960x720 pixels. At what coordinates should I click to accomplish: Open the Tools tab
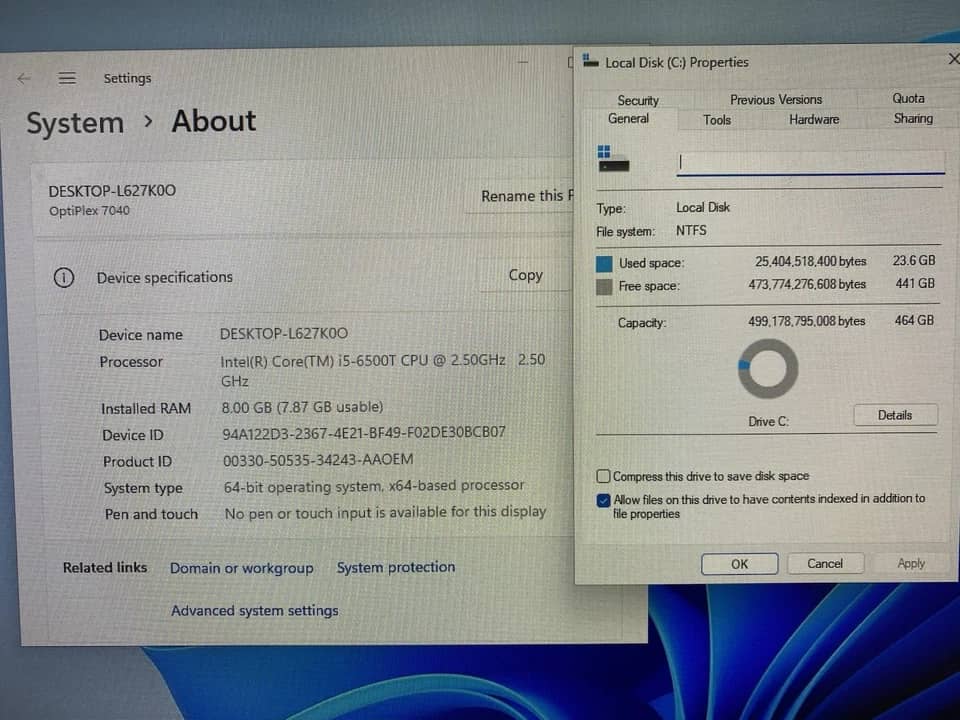(717, 120)
